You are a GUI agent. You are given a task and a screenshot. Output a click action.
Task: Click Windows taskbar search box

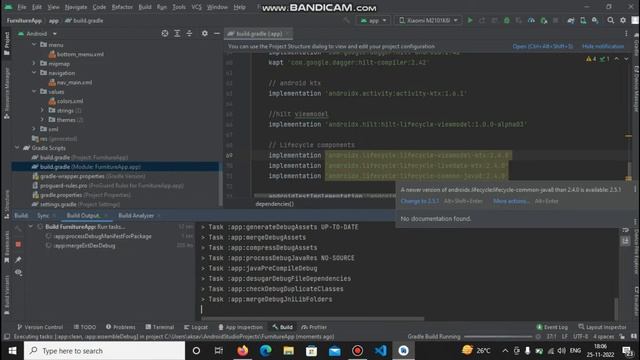pyautogui.click(x=104, y=351)
